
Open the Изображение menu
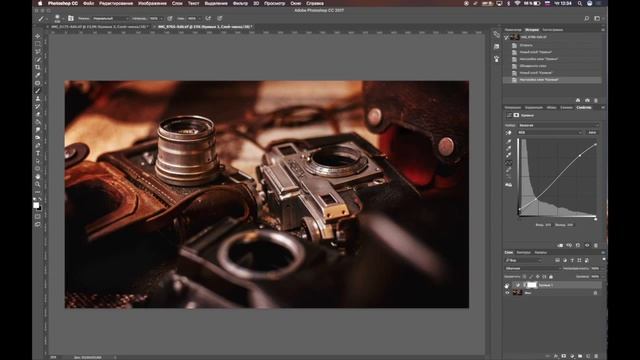coord(152,3)
